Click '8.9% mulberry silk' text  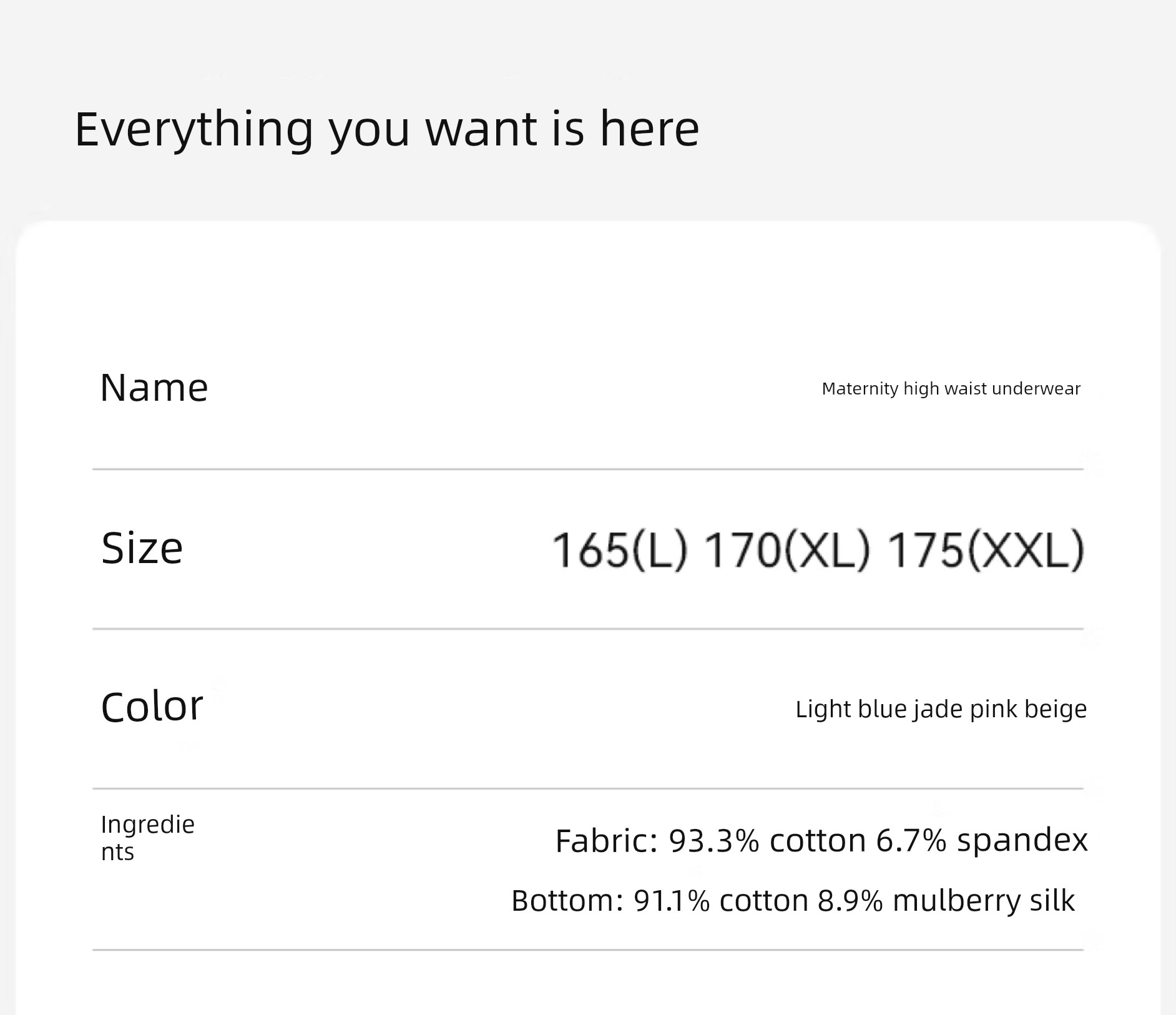[x=946, y=901]
